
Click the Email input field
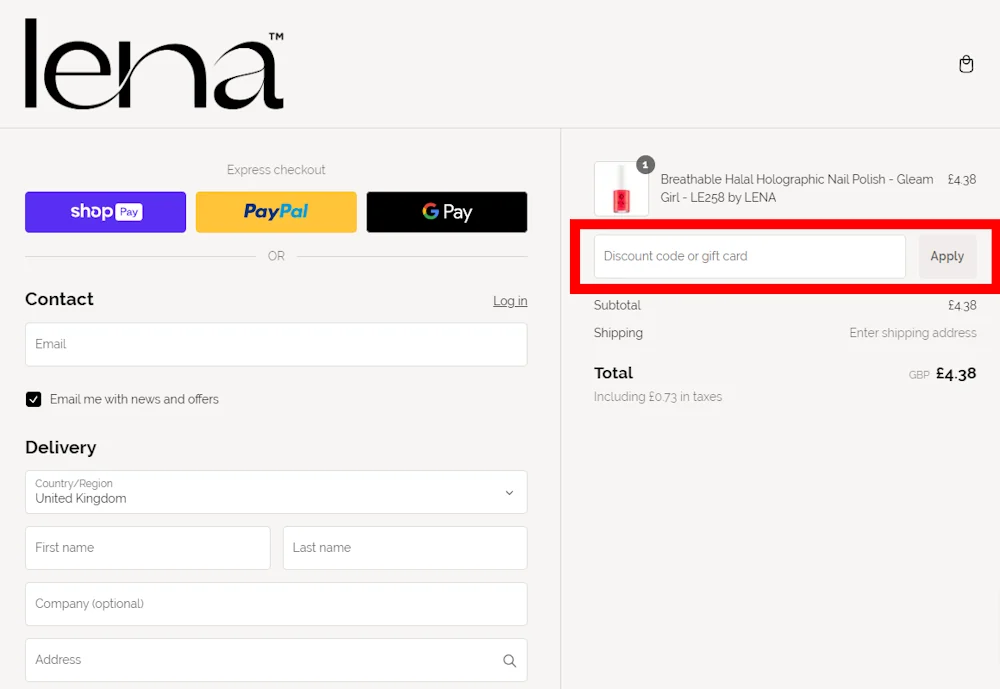(x=276, y=344)
